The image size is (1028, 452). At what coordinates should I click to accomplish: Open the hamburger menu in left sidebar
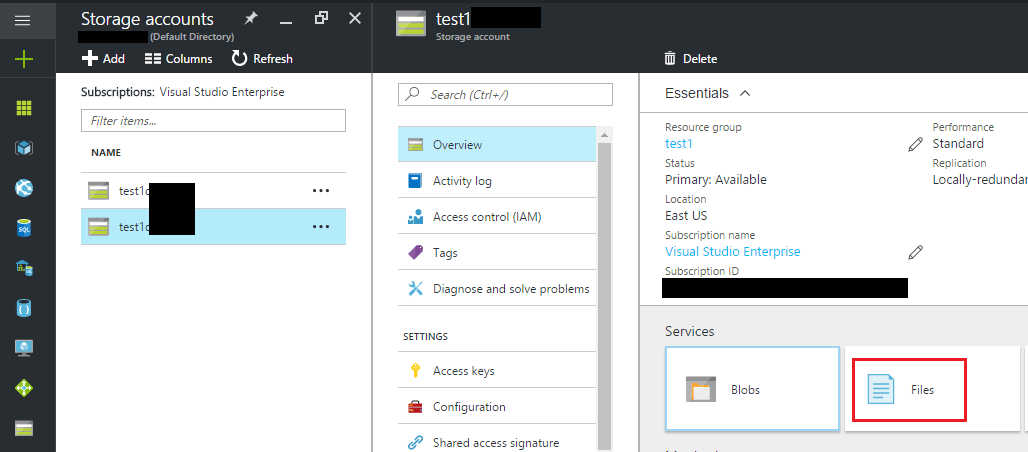24,20
